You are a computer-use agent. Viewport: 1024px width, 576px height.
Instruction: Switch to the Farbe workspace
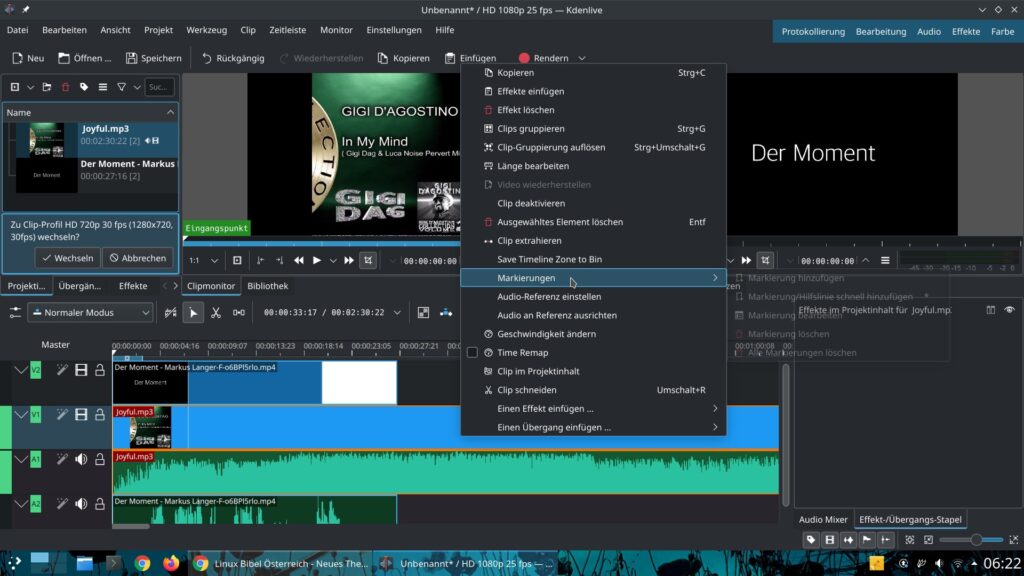point(1002,31)
